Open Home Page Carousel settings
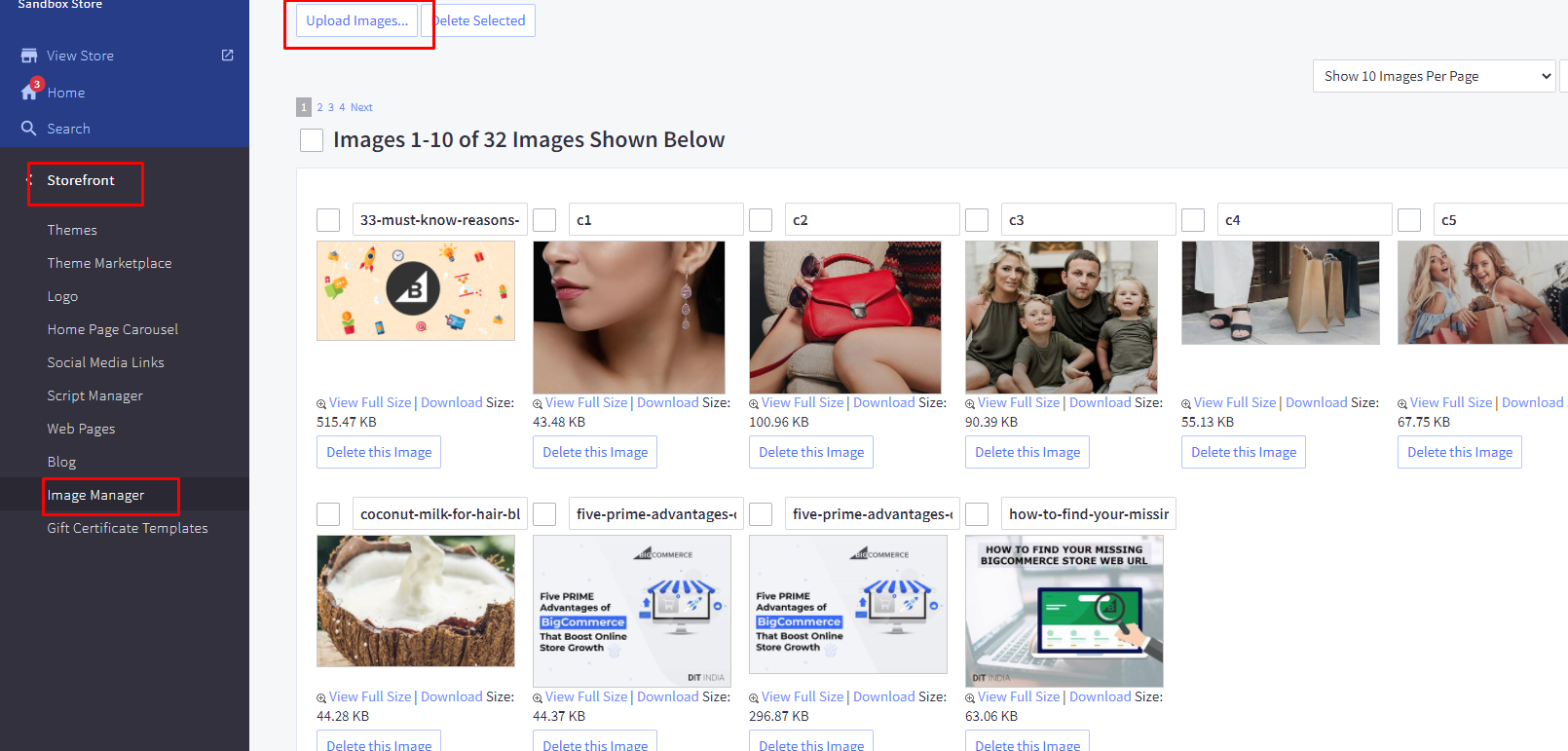This screenshot has height=751, width=1568. click(x=113, y=329)
